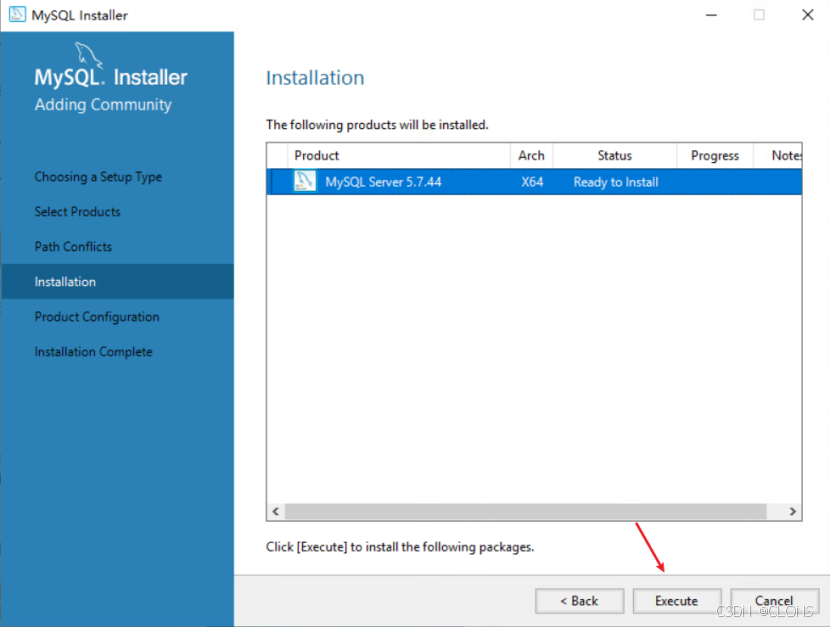The width and height of the screenshot is (830, 627).
Task: Open the Installation Complete step
Action: tap(93, 351)
